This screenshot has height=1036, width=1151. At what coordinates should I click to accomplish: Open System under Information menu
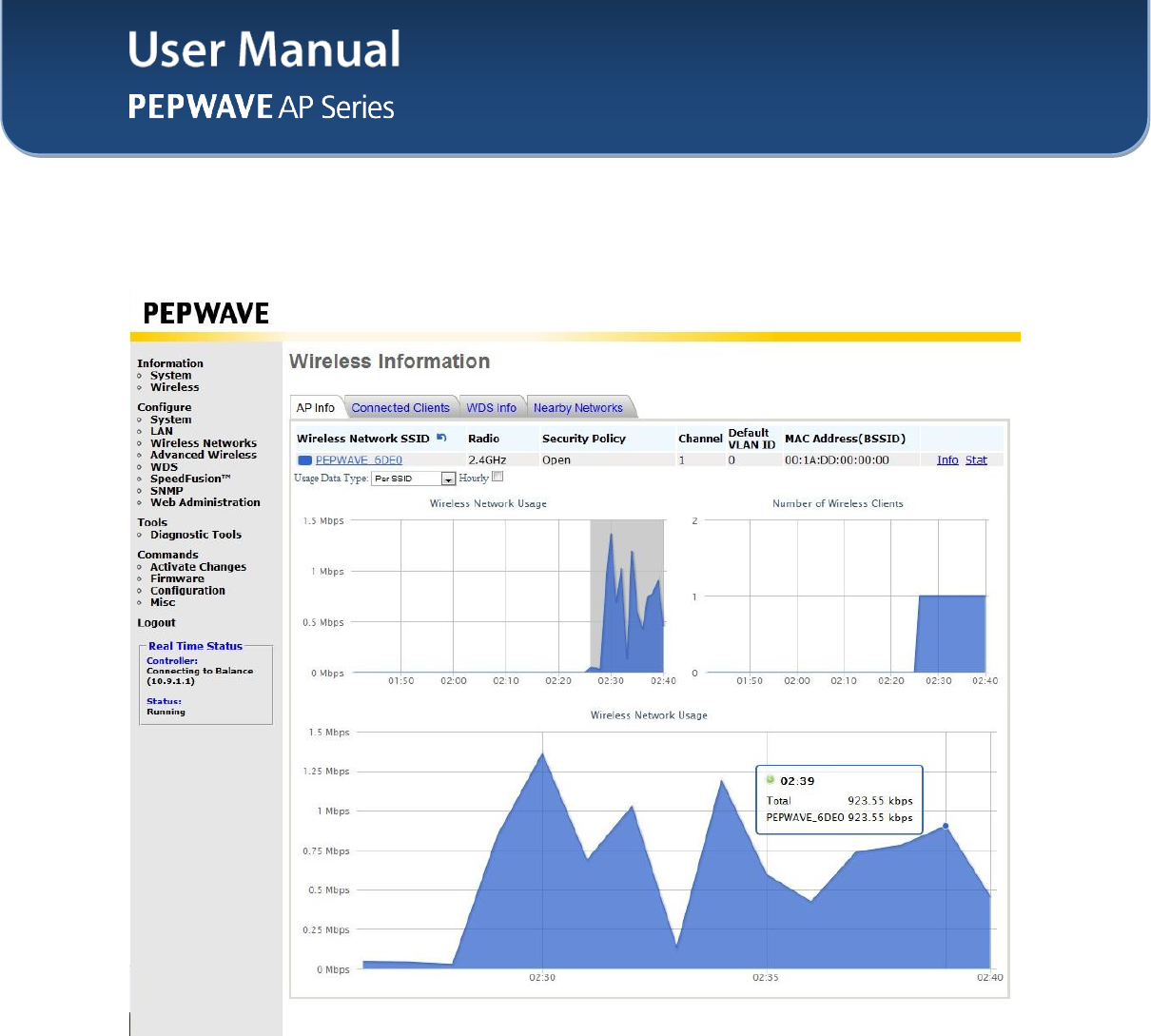[x=171, y=375]
